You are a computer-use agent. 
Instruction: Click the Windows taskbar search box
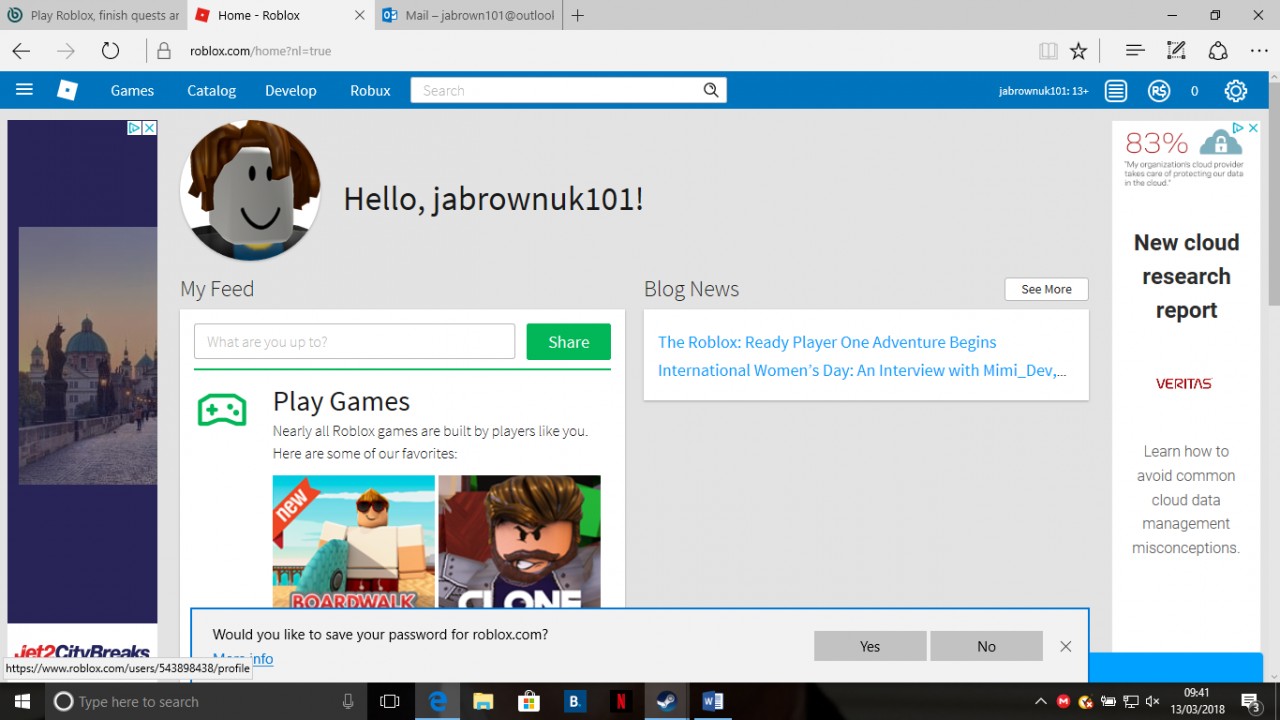coord(205,701)
